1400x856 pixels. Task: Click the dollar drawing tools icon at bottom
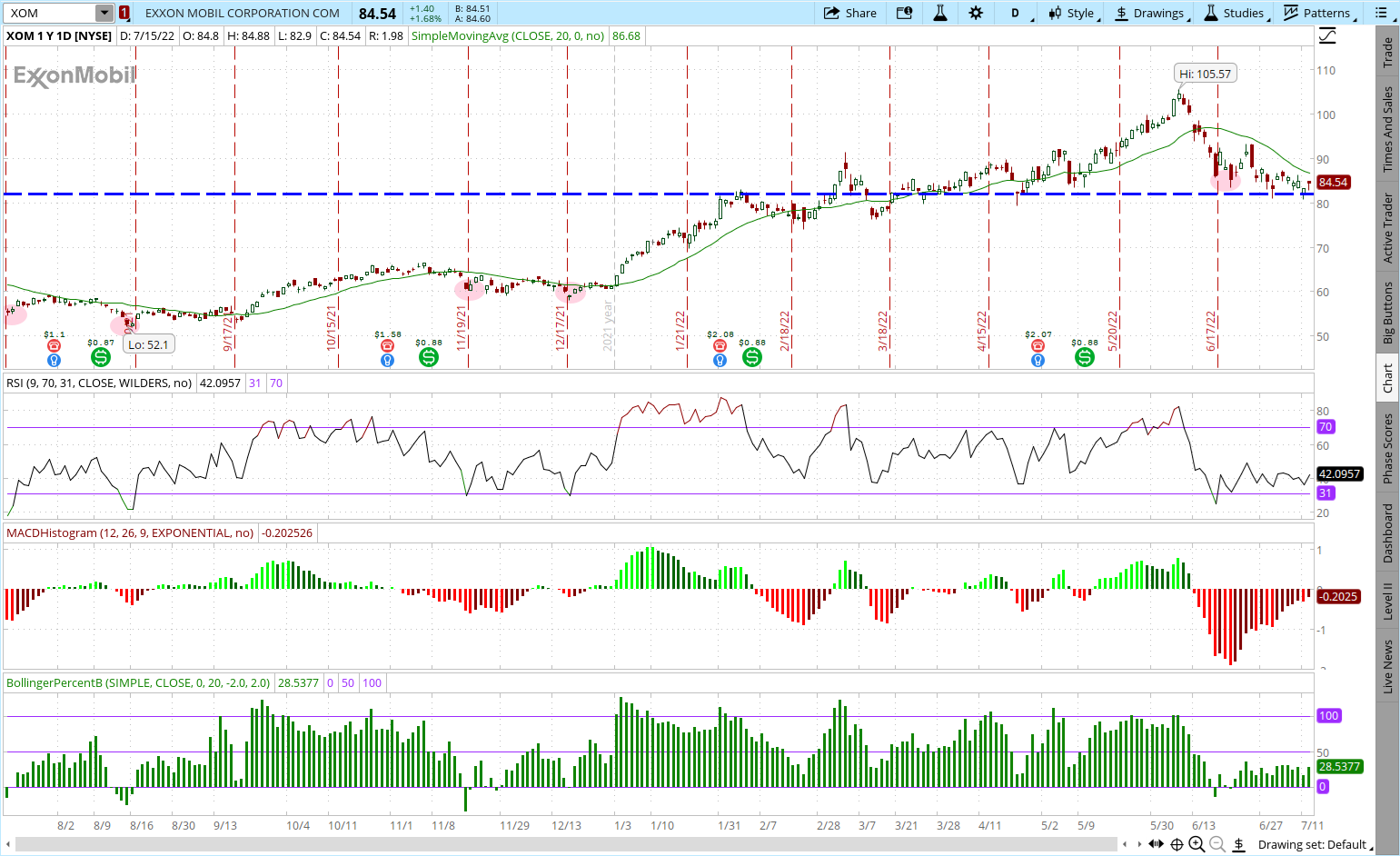pyautogui.click(x=1238, y=844)
